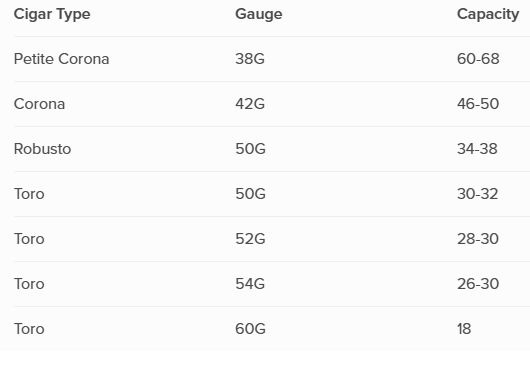The width and height of the screenshot is (530, 392).
Task: Select the Toro cell in 60G row
Action: point(29,329)
